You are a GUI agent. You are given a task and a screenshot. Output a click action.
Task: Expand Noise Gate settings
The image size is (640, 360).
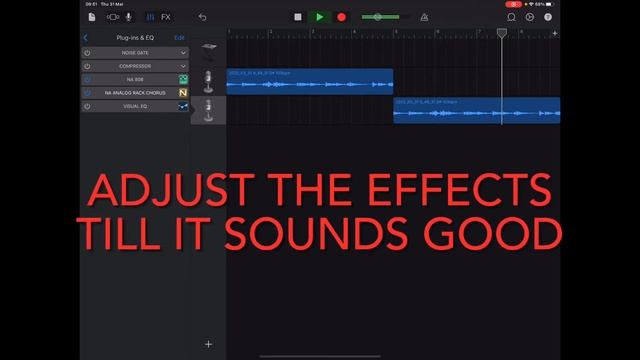183,53
